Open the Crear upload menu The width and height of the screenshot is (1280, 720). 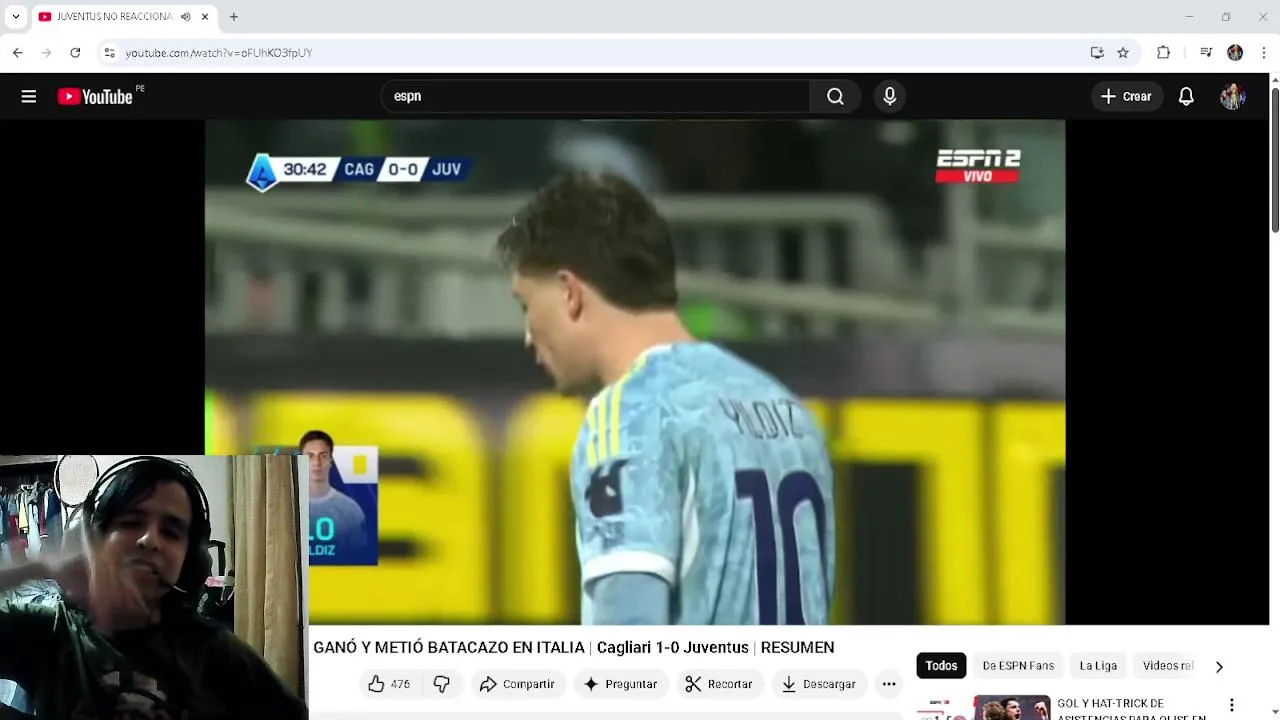coord(1126,96)
